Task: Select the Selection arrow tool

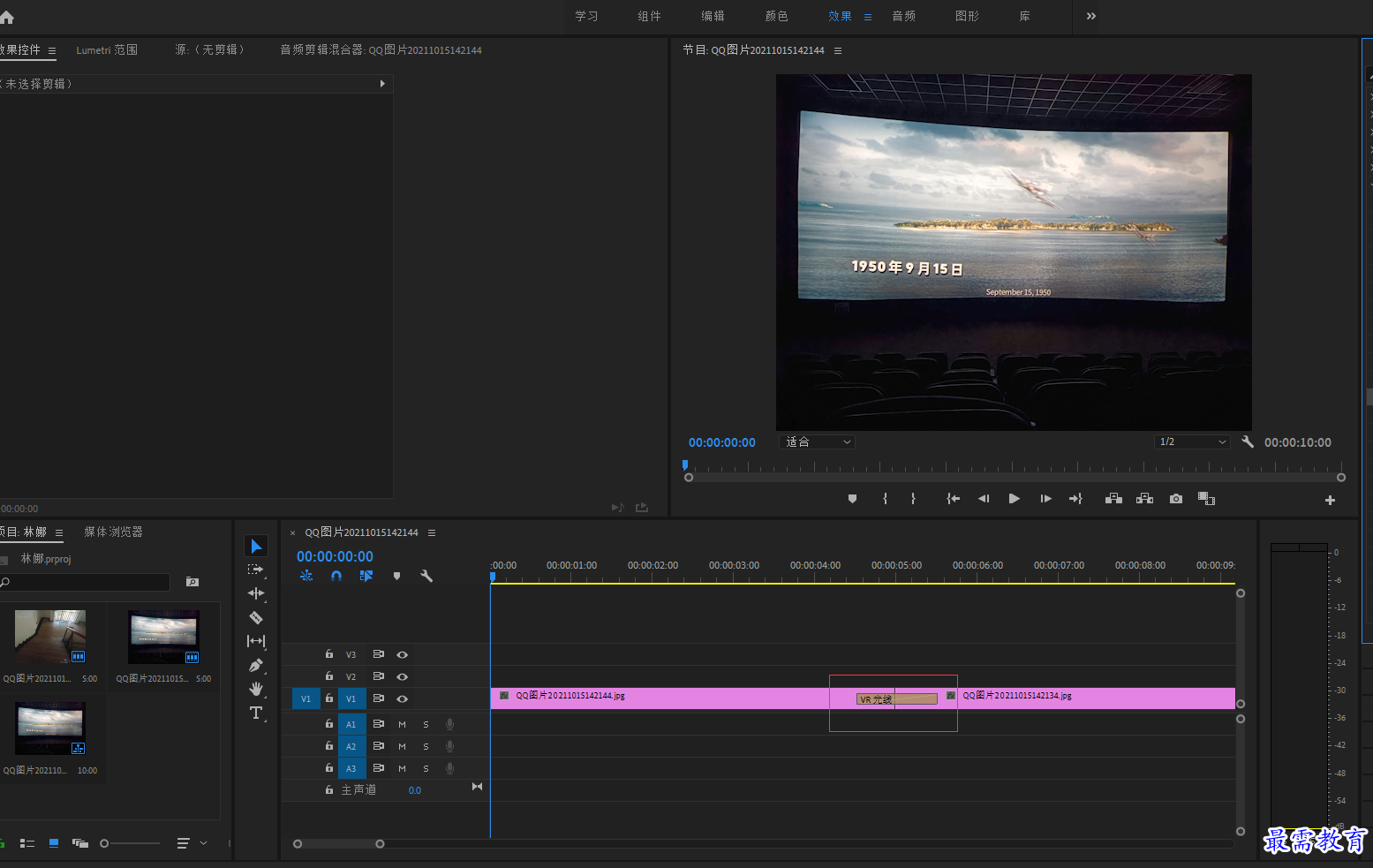Action: 256,547
